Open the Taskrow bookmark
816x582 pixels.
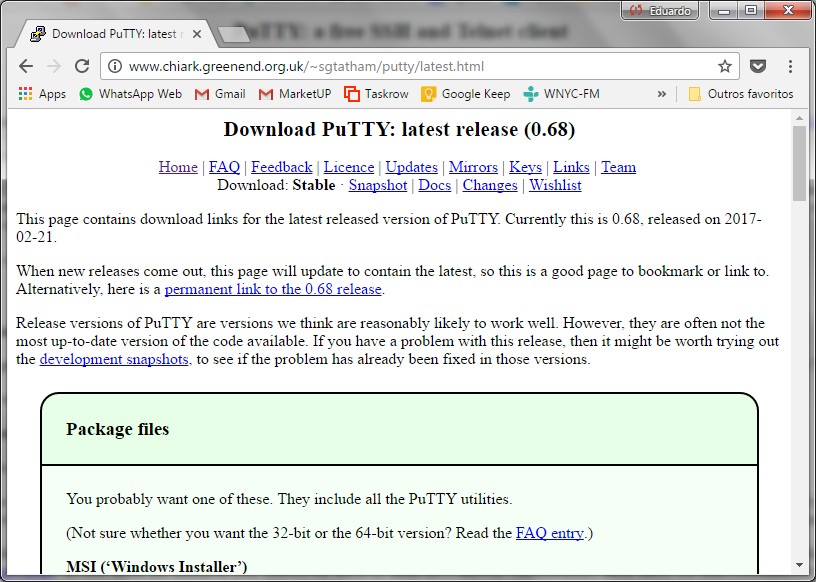coord(376,94)
